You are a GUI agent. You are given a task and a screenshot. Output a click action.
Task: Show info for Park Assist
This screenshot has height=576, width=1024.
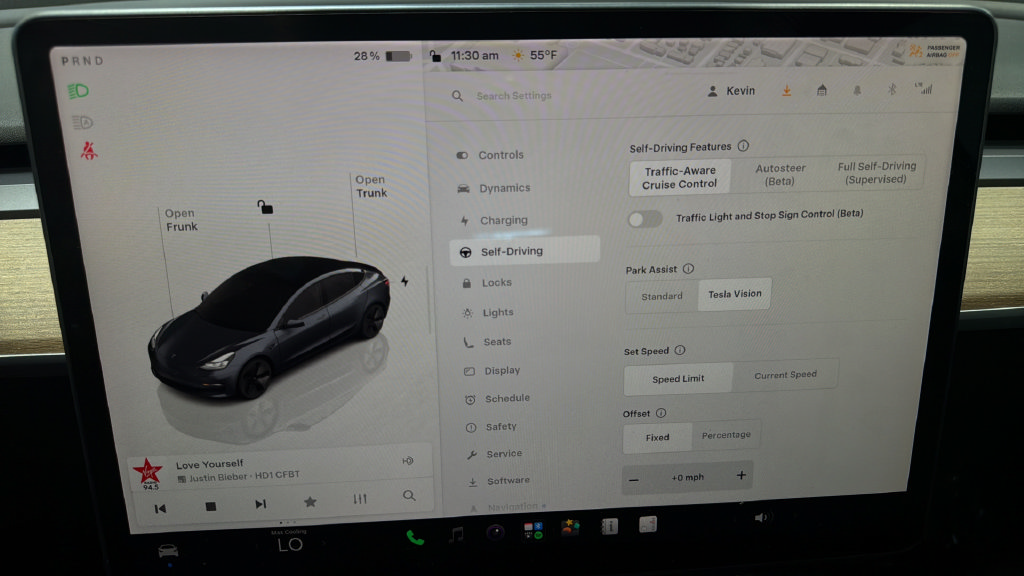[688, 268]
